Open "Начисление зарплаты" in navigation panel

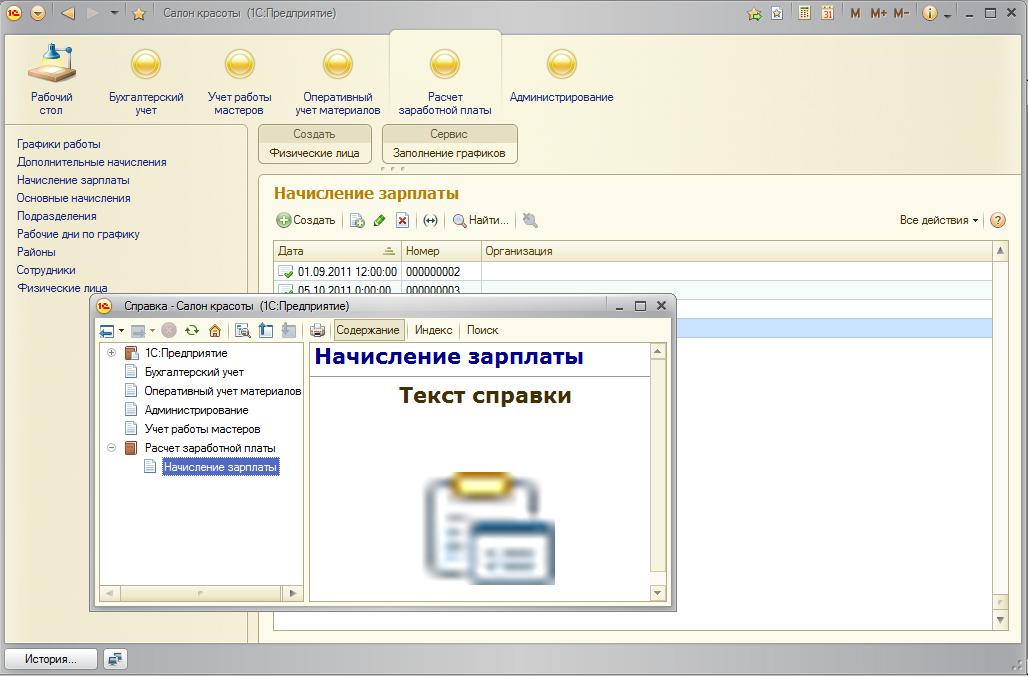[x=73, y=180]
